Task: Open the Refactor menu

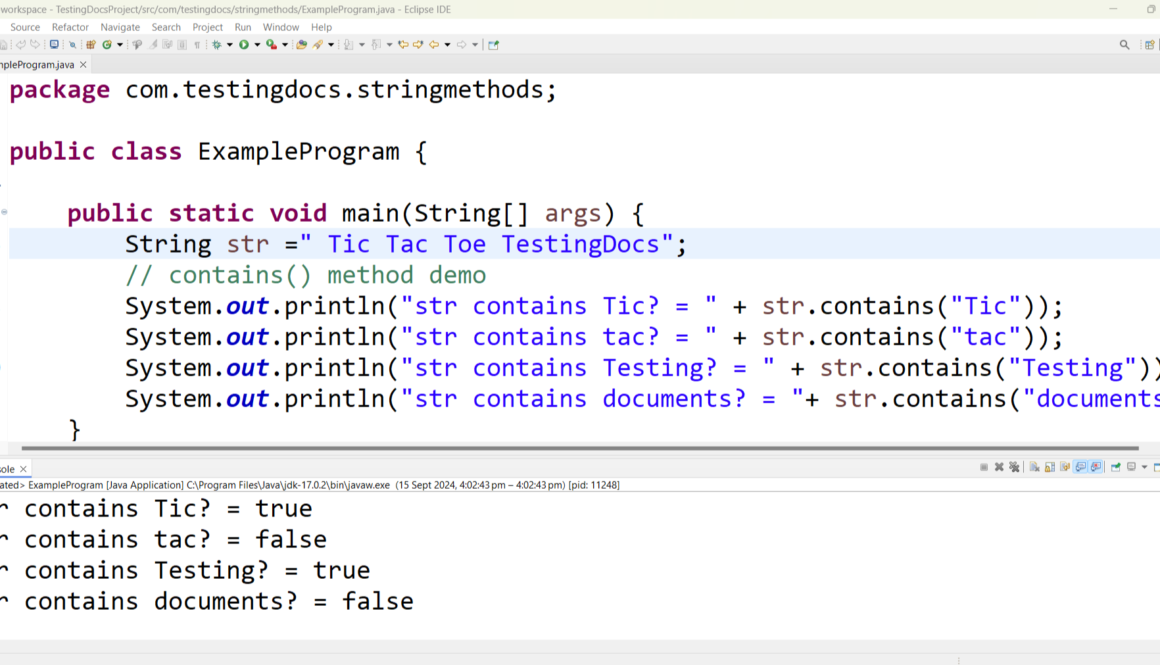Action: coord(70,27)
